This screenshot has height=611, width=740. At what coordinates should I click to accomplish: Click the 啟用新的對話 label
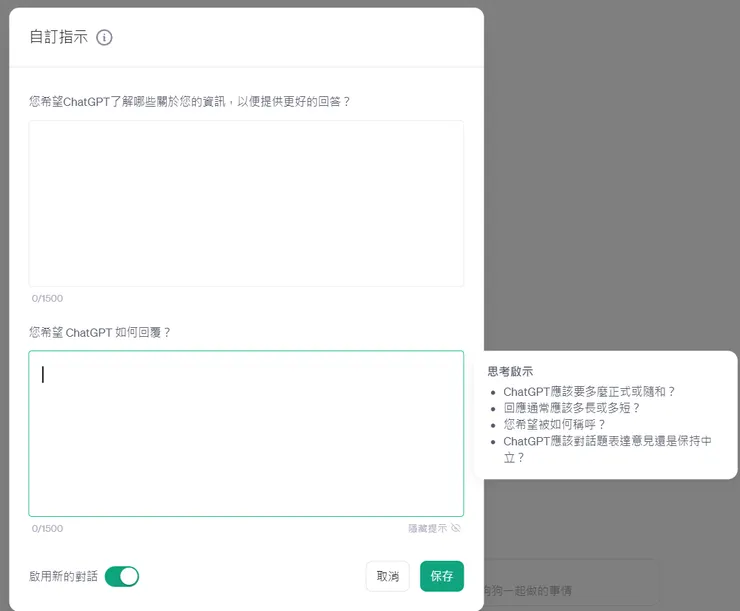point(63,576)
